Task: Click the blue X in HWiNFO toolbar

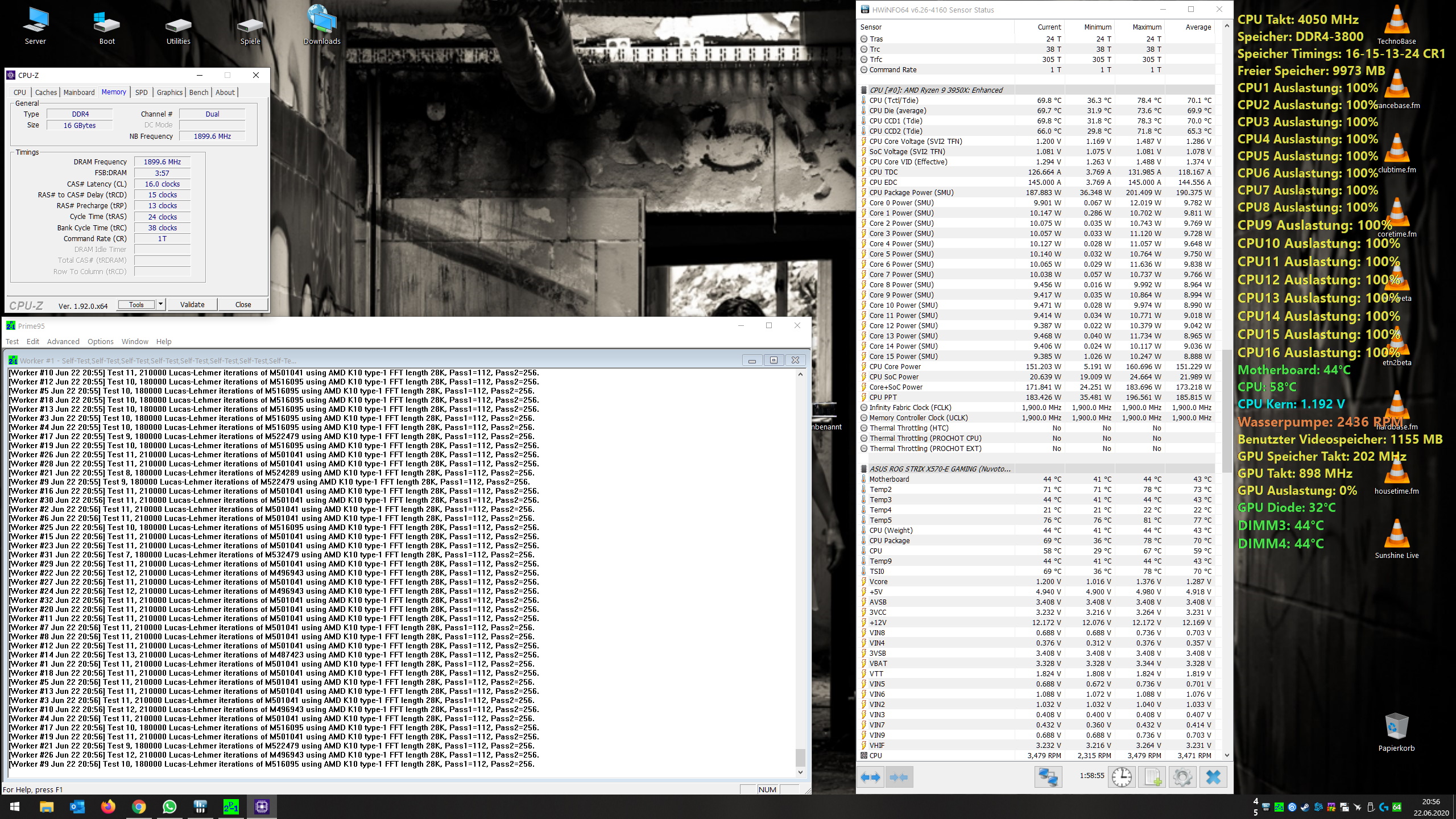Action: 1213,777
